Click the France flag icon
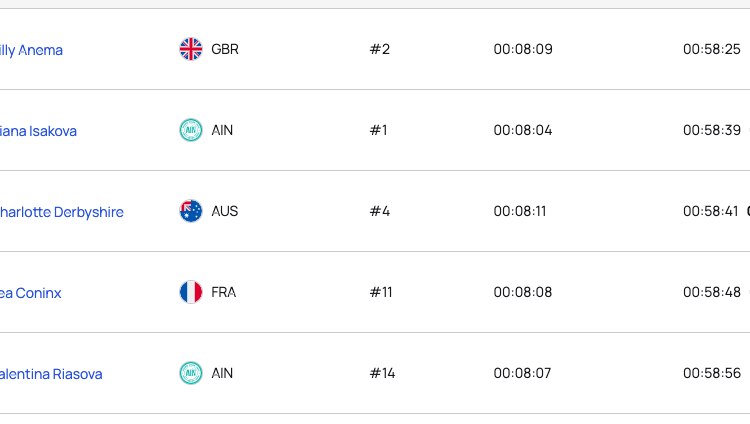 (191, 292)
